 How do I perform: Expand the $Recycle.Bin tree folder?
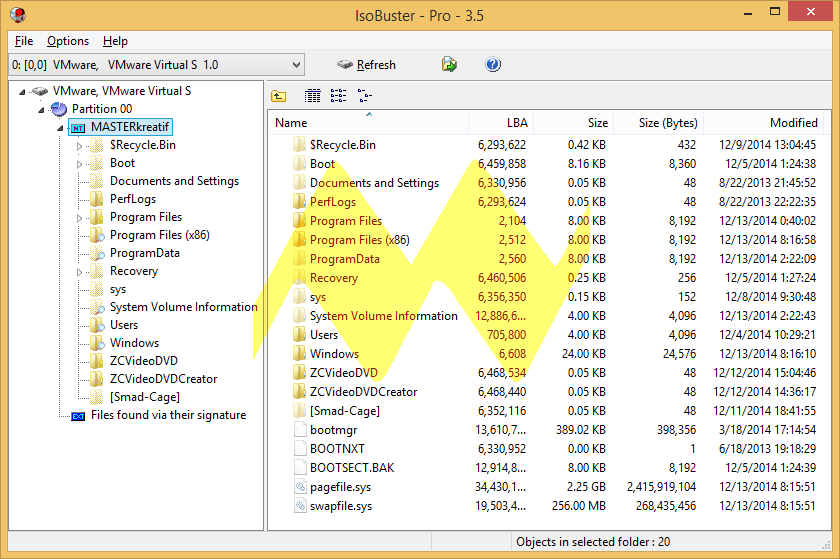79,146
